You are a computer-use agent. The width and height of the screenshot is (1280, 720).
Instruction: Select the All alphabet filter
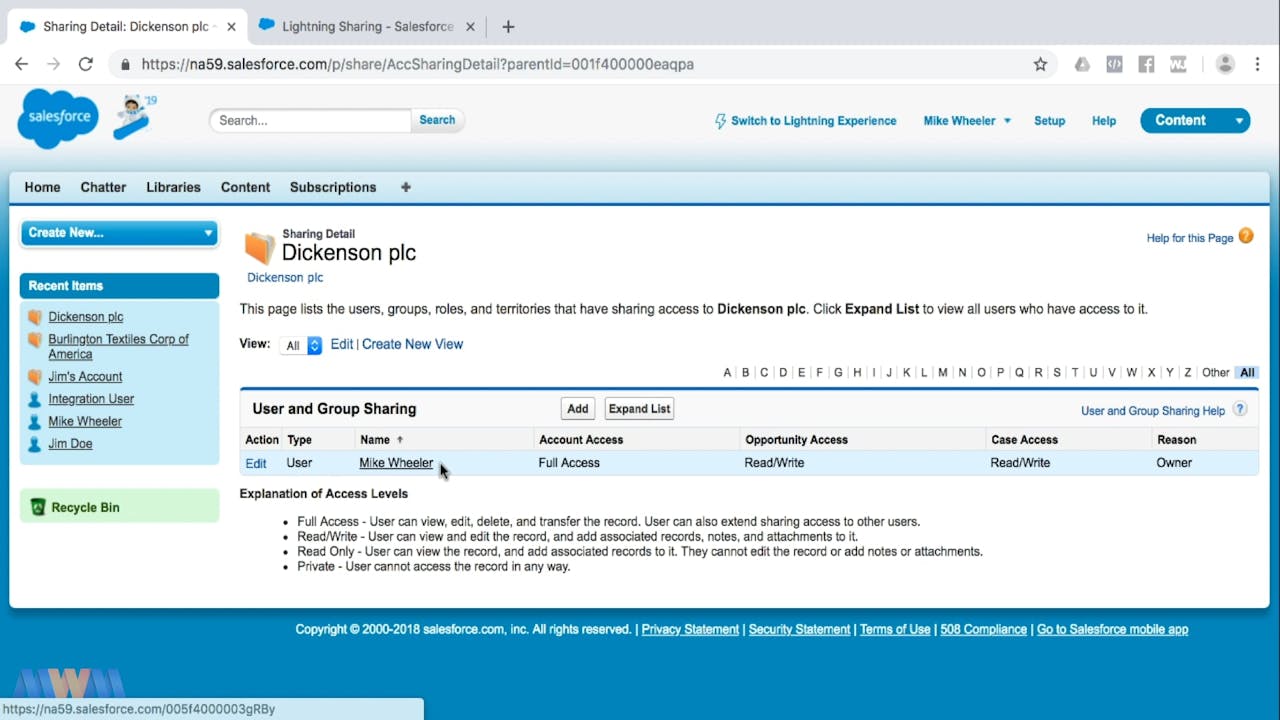(x=1247, y=373)
